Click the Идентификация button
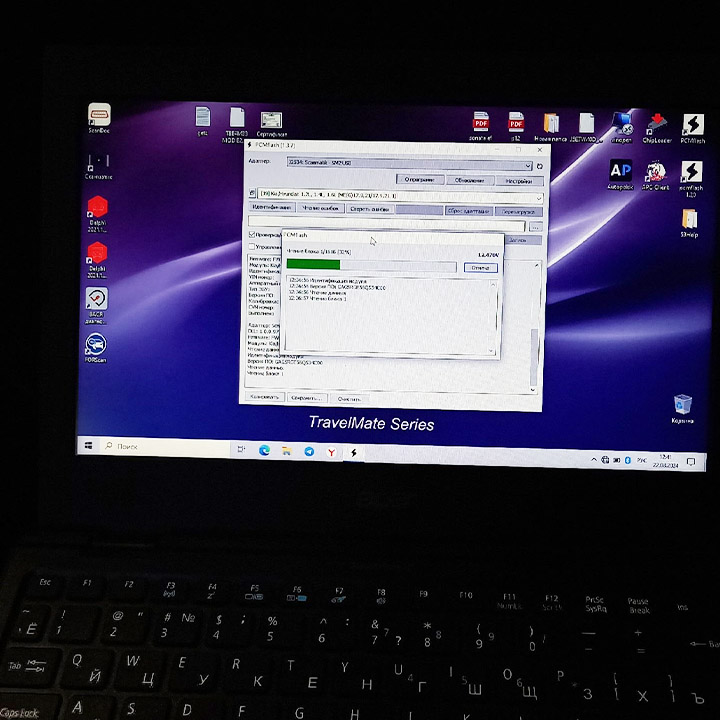The image size is (720, 720). [272, 207]
